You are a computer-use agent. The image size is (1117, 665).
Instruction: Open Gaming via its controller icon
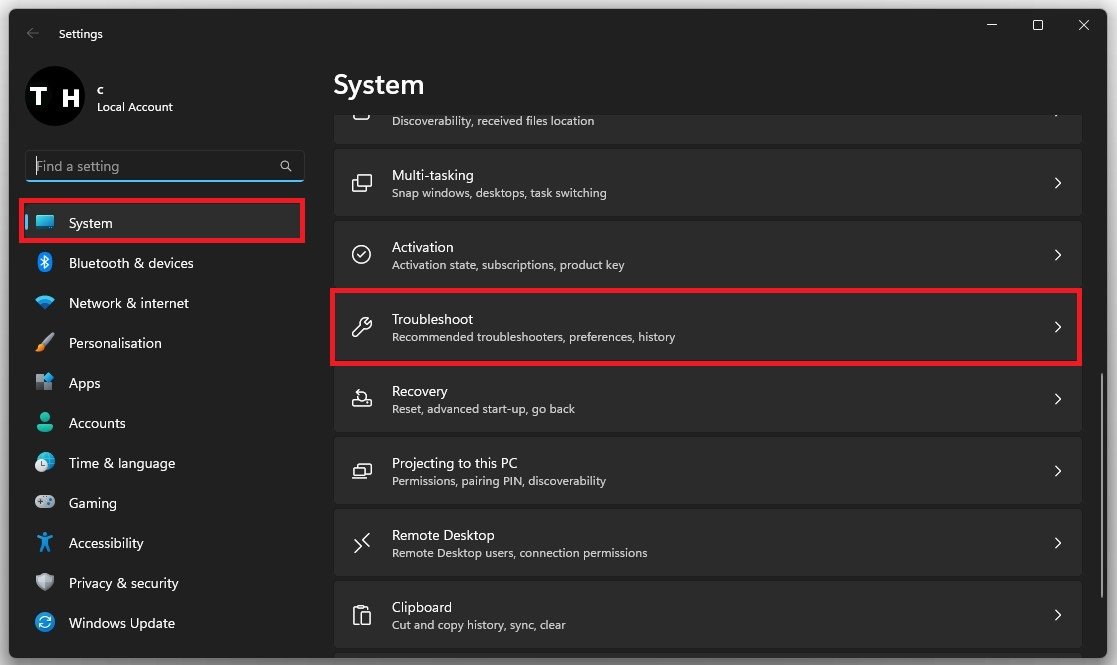pos(45,503)
